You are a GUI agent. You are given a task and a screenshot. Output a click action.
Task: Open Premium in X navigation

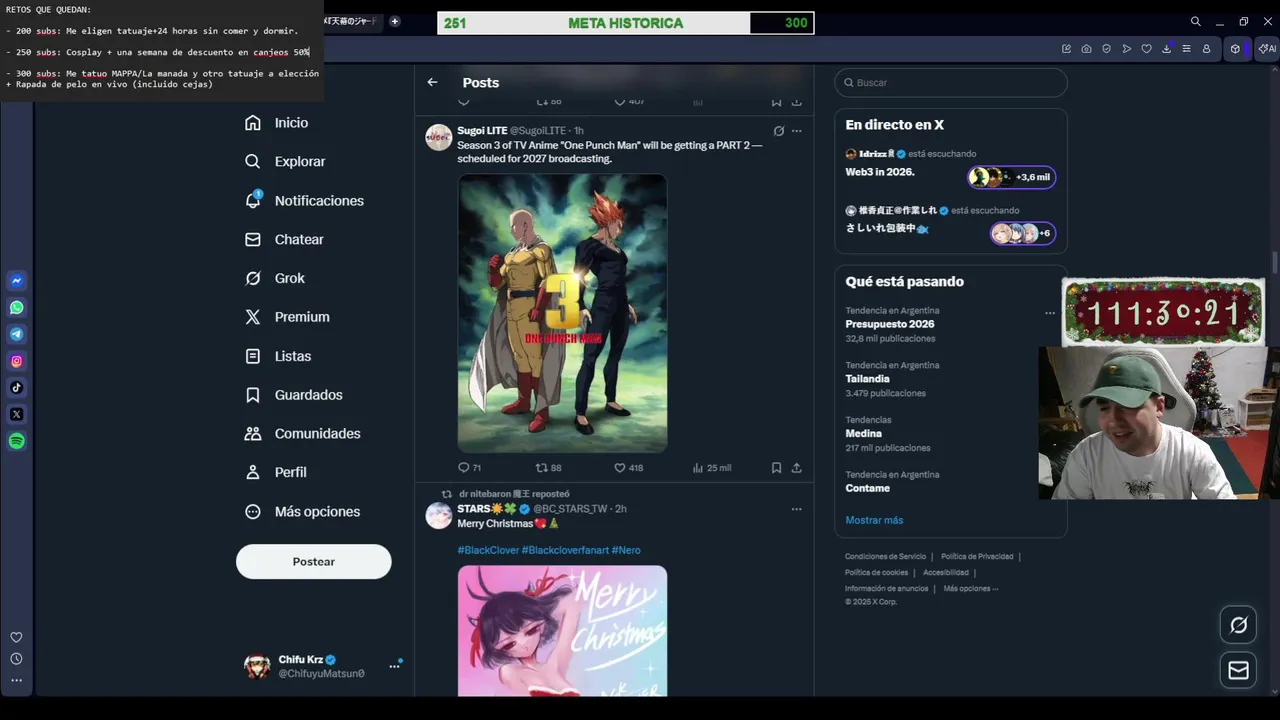coord(286,317)
